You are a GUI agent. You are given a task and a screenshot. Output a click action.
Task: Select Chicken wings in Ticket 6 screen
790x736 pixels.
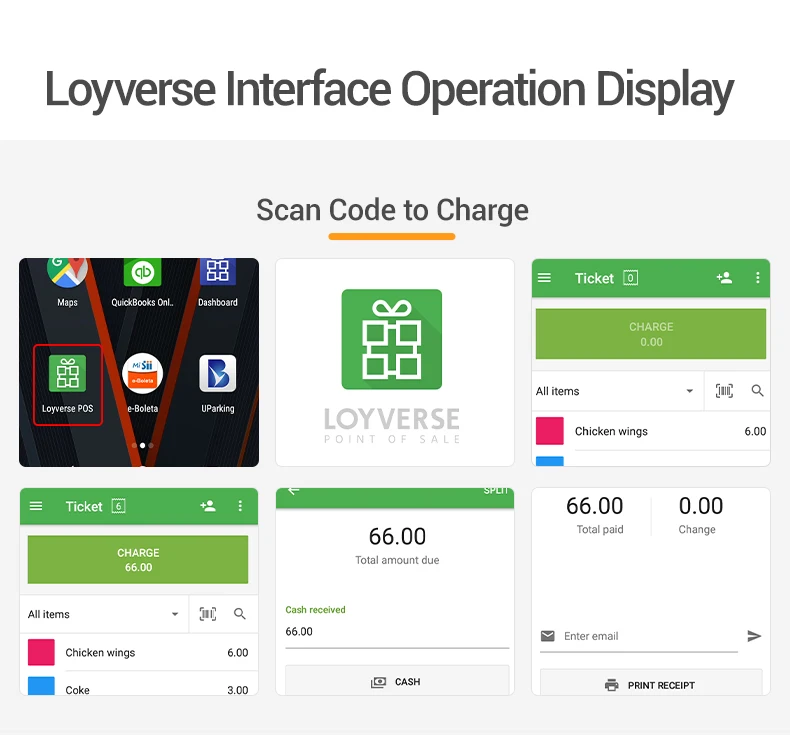139,653
